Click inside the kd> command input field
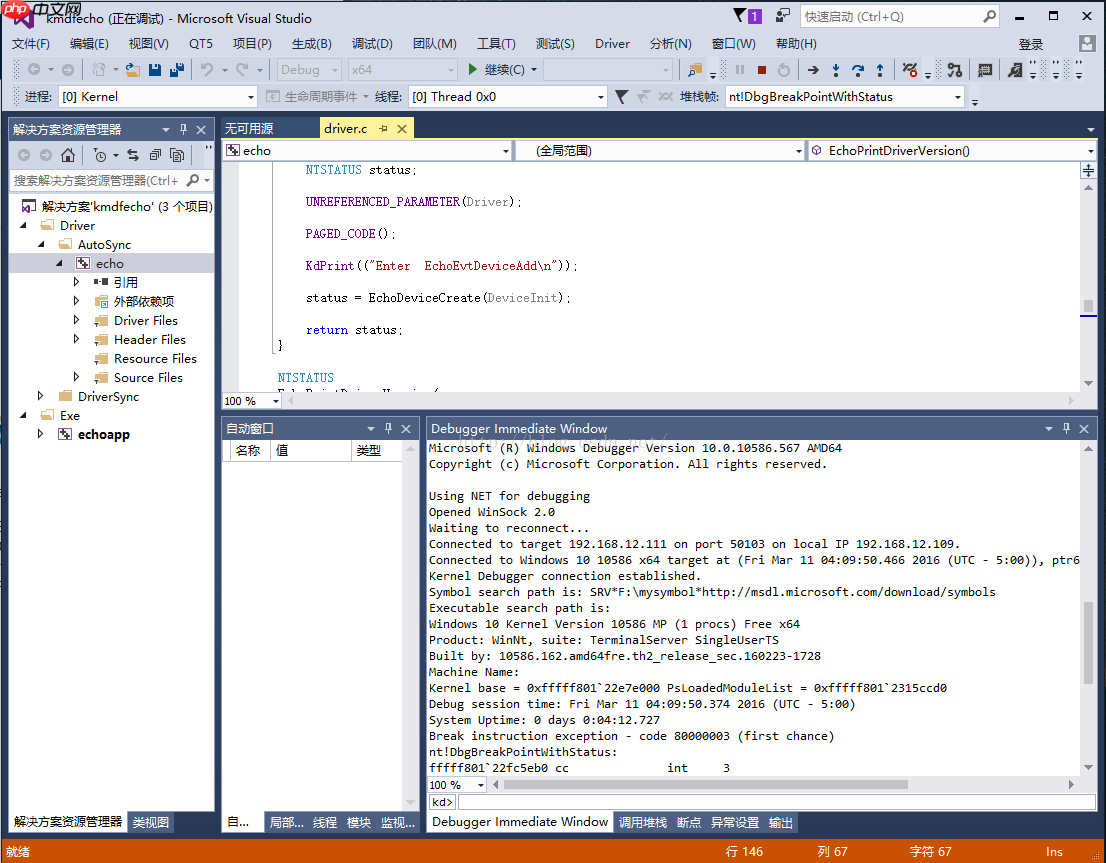This screenshot has width=1106, height=863. [x=700, y=800]
